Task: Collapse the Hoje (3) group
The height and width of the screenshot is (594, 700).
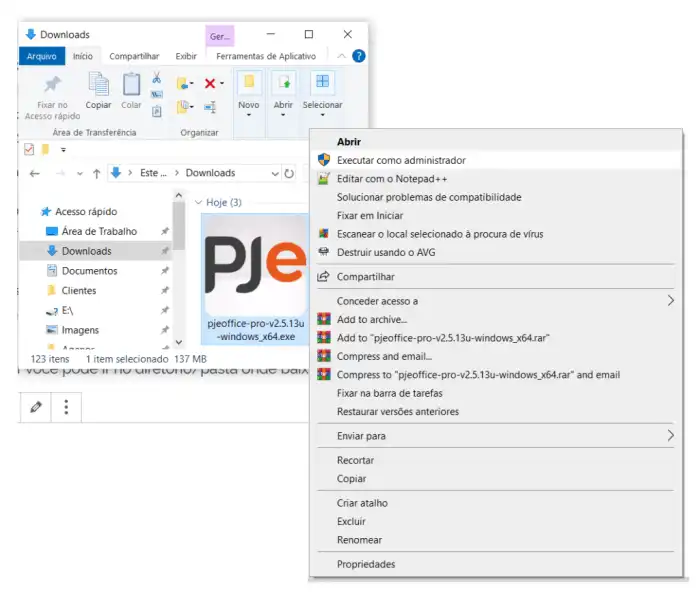Action: [199, 203]
